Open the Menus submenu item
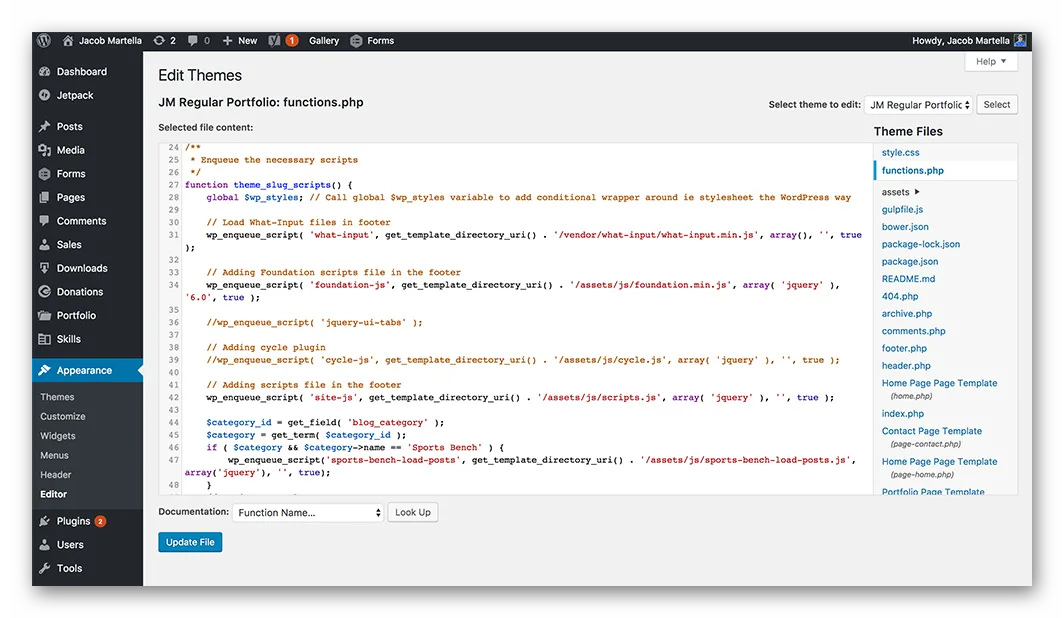 (54, 455)
